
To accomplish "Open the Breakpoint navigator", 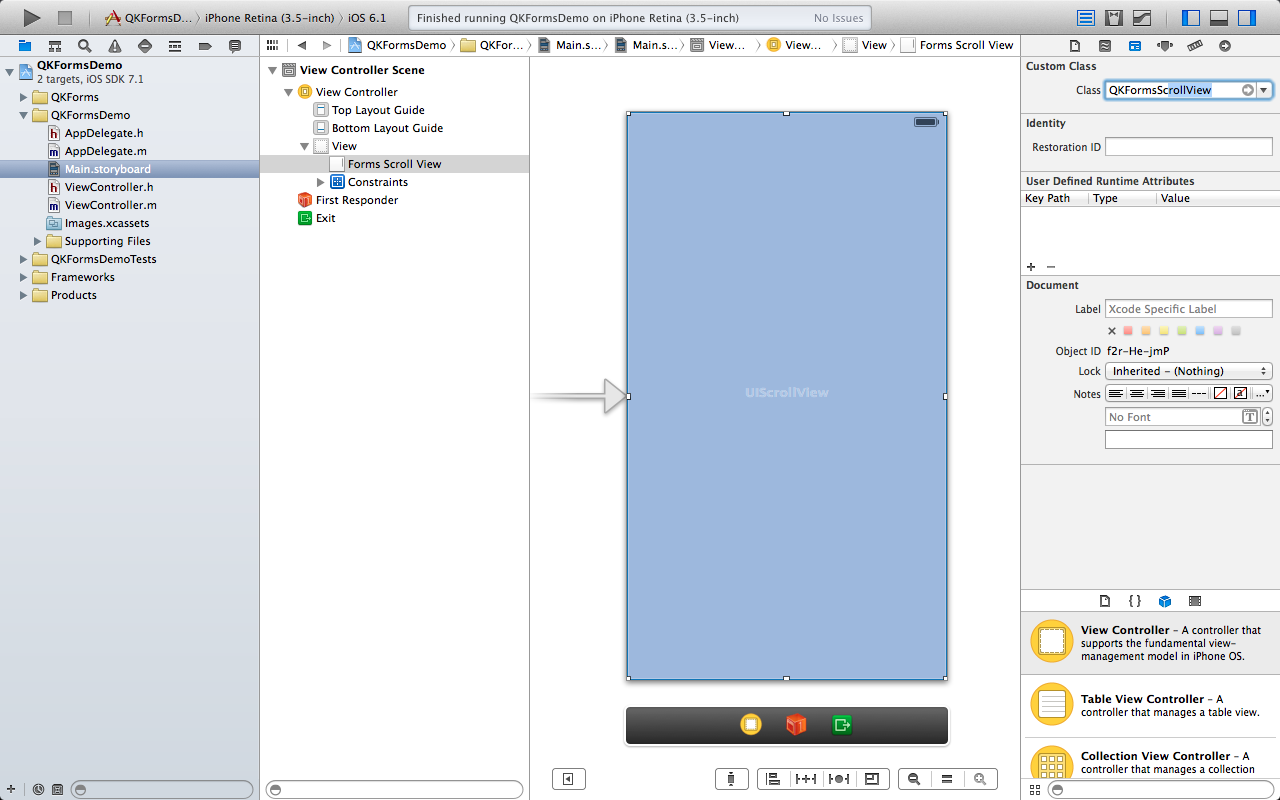I will 205,46.
